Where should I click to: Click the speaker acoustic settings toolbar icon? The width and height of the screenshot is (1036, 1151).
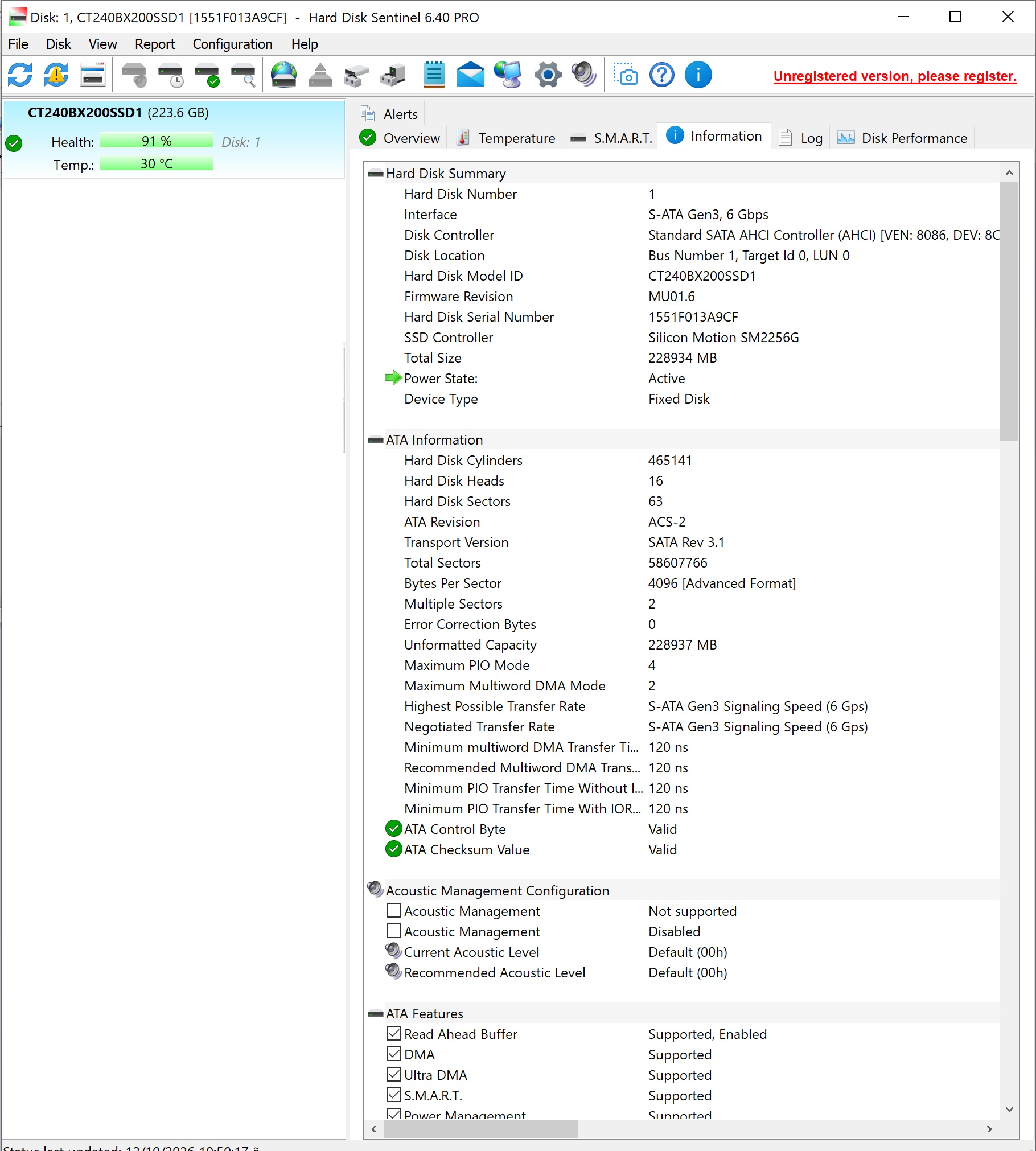pyautogui.click(x=583, y=75)
